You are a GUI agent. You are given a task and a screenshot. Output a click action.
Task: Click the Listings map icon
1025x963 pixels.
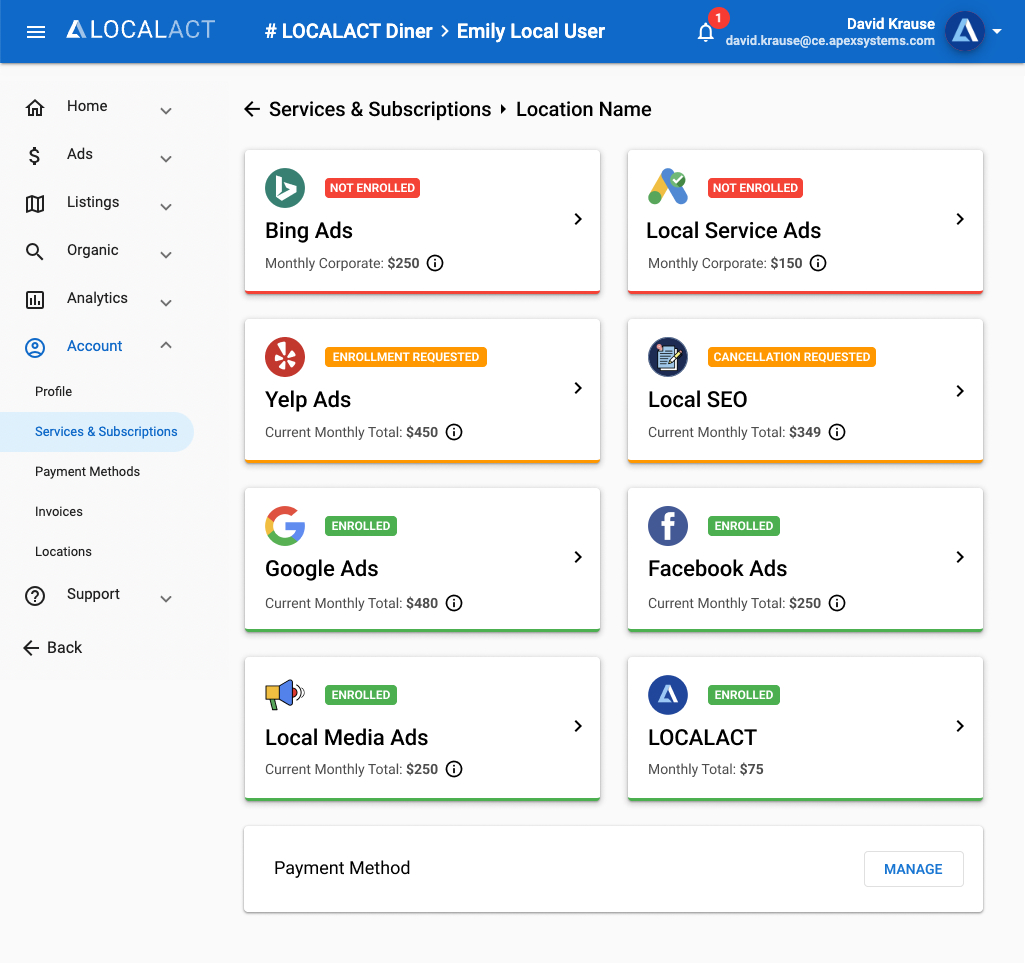pyautogui.click(x=35, y=204)
